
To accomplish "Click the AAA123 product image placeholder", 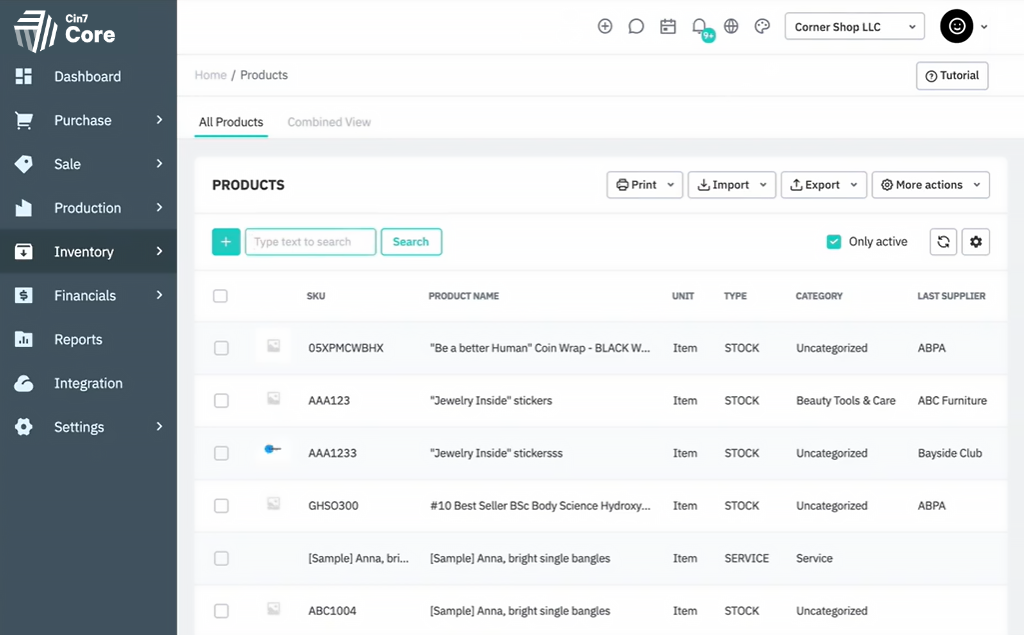I will click(274, 398).
